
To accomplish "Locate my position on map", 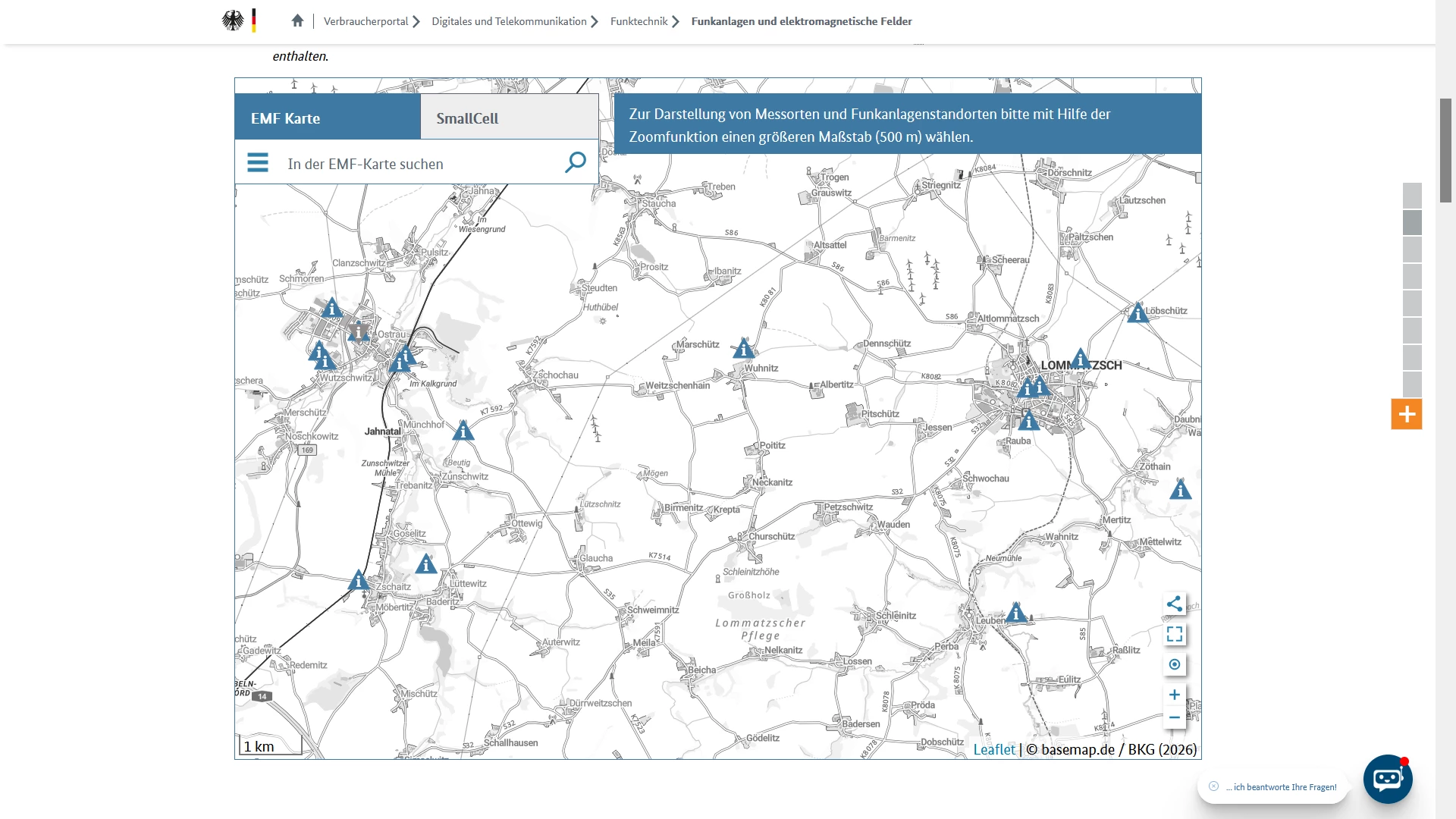I will (x=1174, y=664).
